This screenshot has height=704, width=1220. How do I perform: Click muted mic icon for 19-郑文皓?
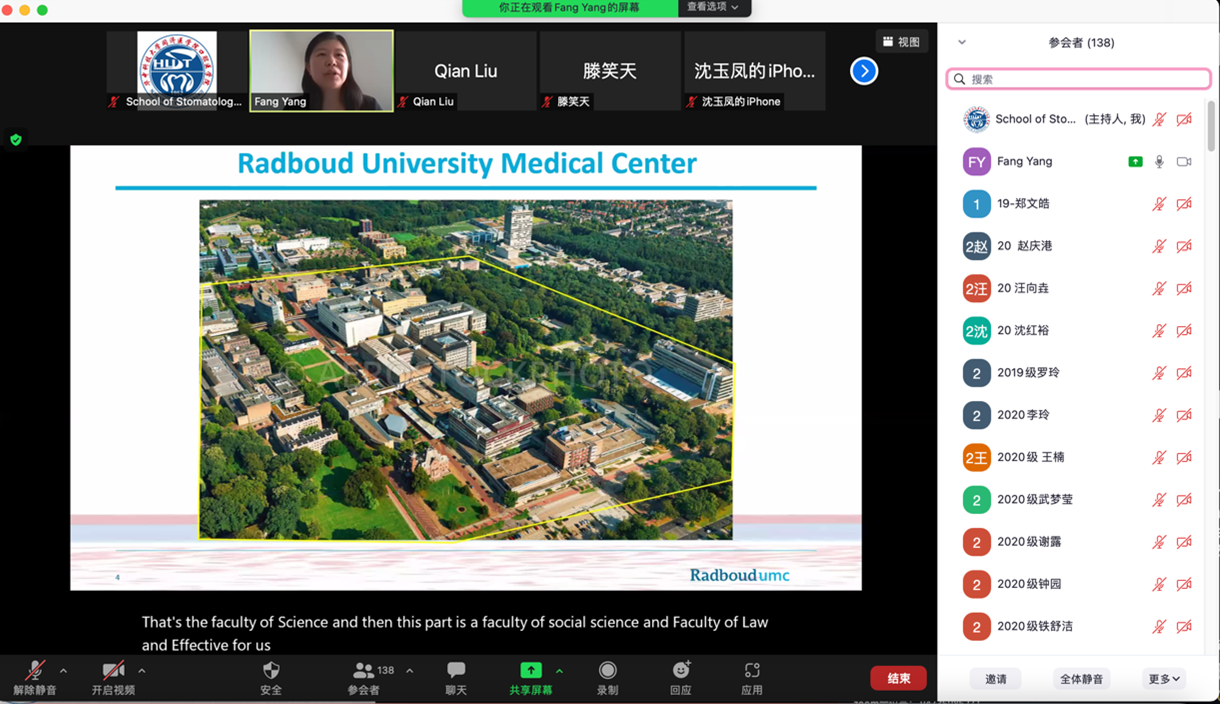pos(1159,204)
